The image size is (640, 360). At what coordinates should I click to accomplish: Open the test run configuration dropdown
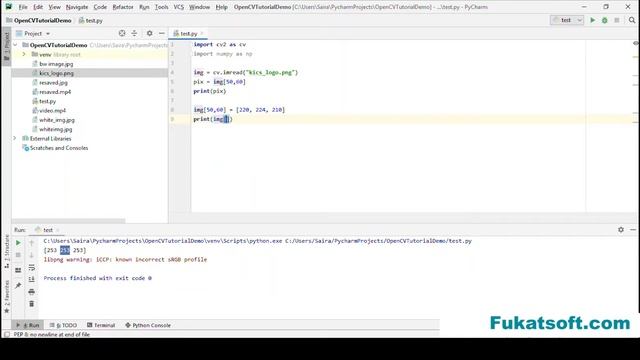(x=567, y=20)
